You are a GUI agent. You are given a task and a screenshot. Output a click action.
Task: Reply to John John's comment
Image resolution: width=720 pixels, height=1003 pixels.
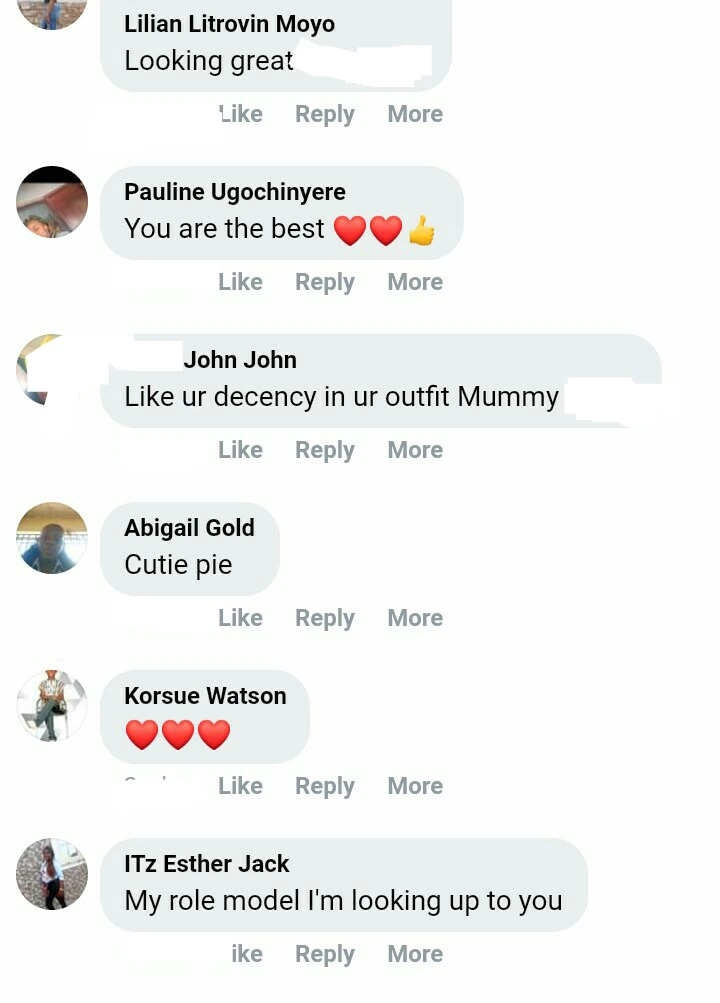point(325,450)
